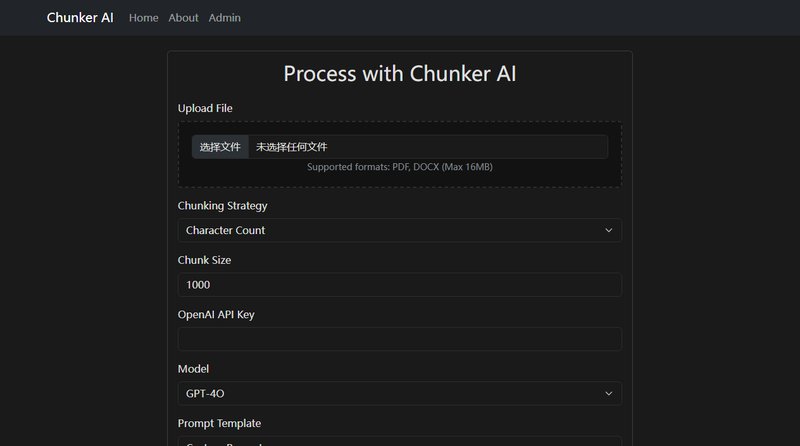Navigate to the Admin section
Image resolution: width=800 pixels, height=446 pixels.
click(x=224, y=18)
